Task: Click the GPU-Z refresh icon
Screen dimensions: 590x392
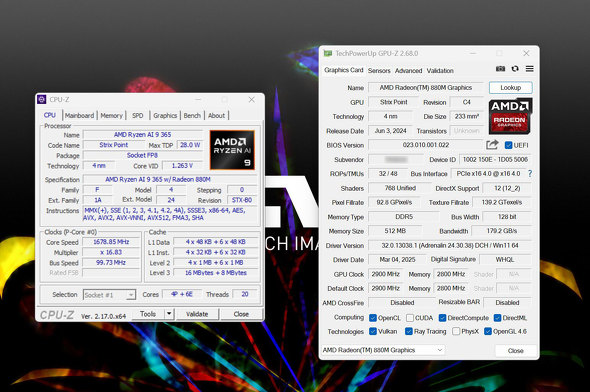Action: 515,68
